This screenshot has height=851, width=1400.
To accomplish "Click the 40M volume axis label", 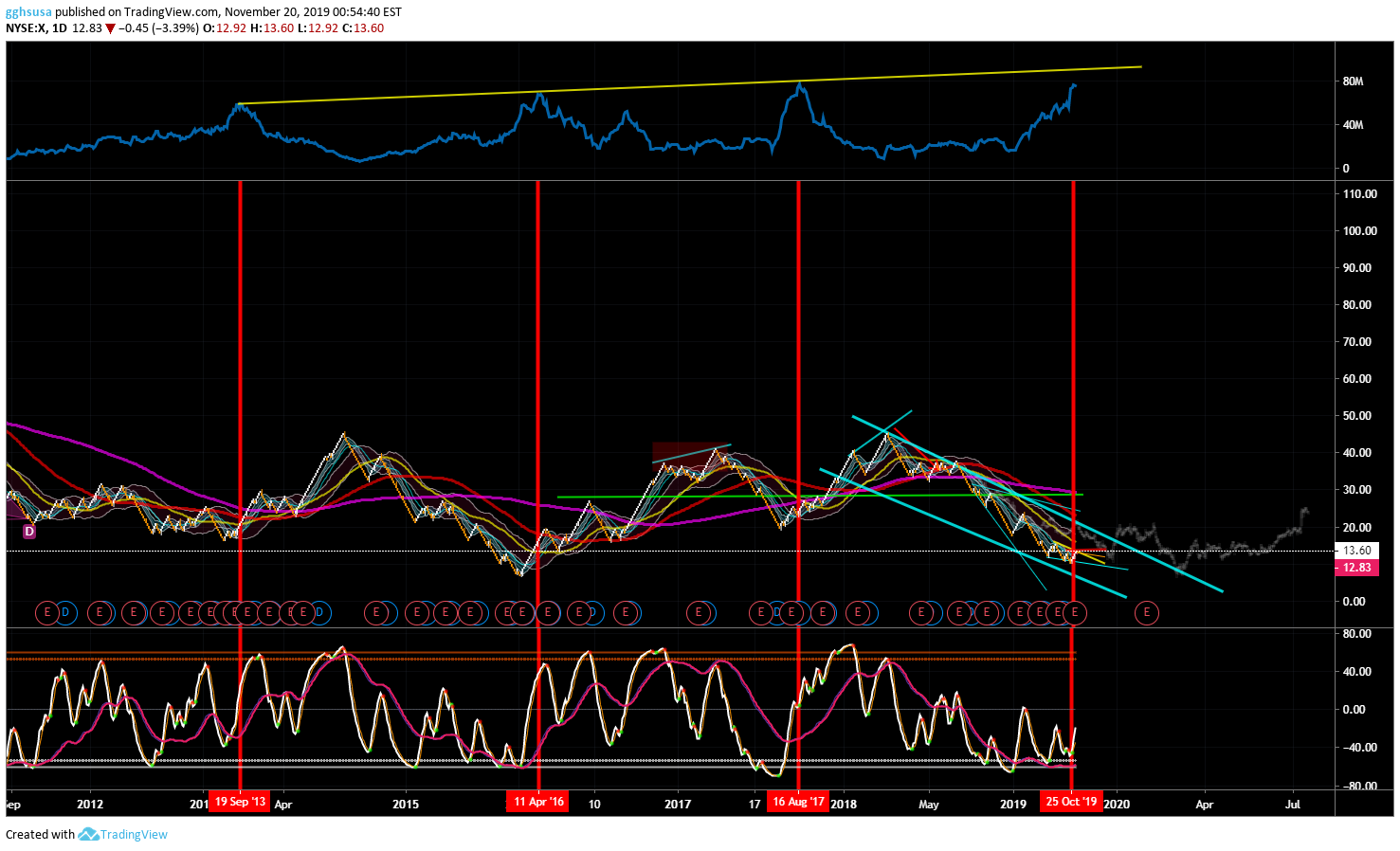I will (1353, 125).
